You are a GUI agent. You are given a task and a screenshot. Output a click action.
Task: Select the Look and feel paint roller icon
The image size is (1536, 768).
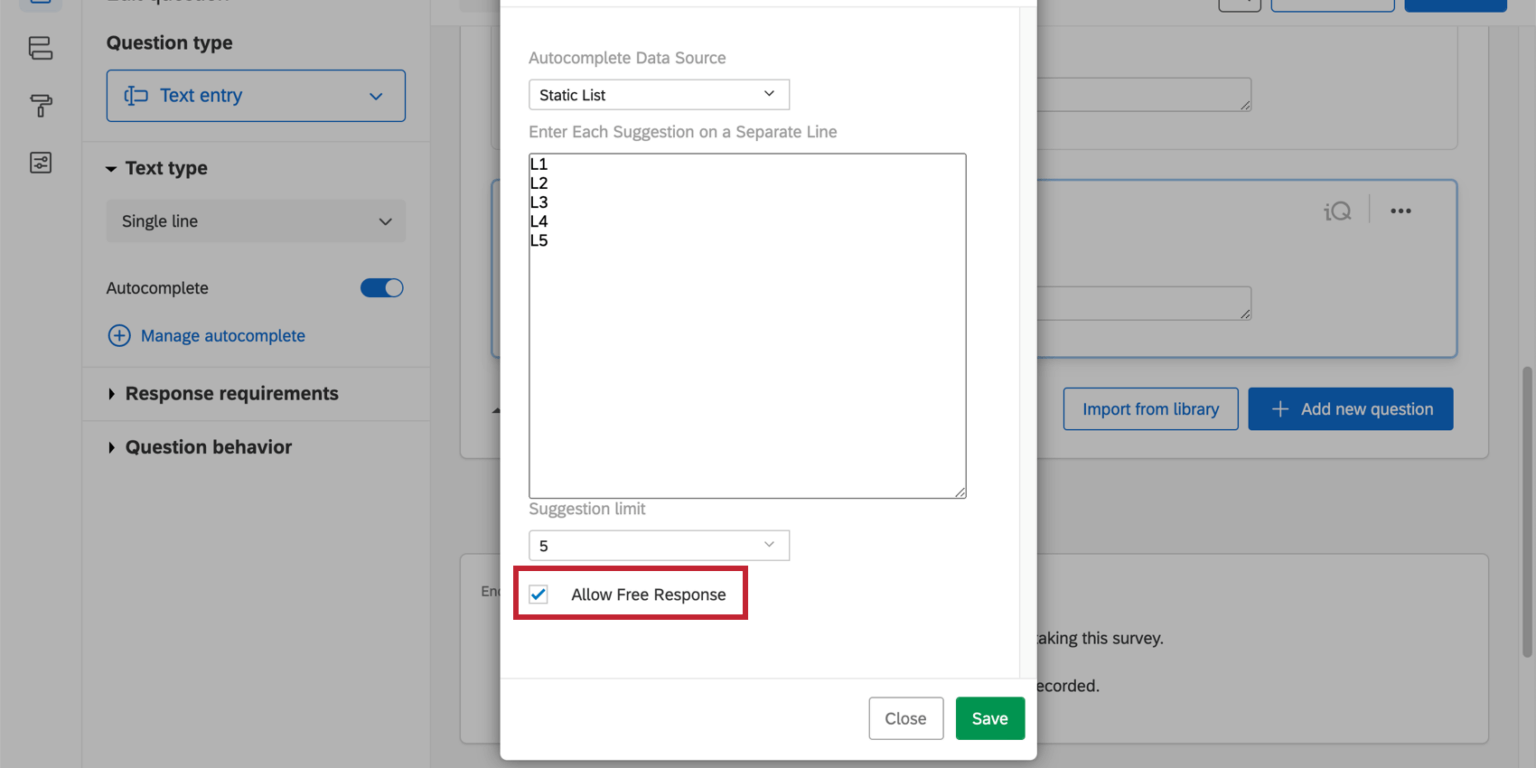pos(41,105)
